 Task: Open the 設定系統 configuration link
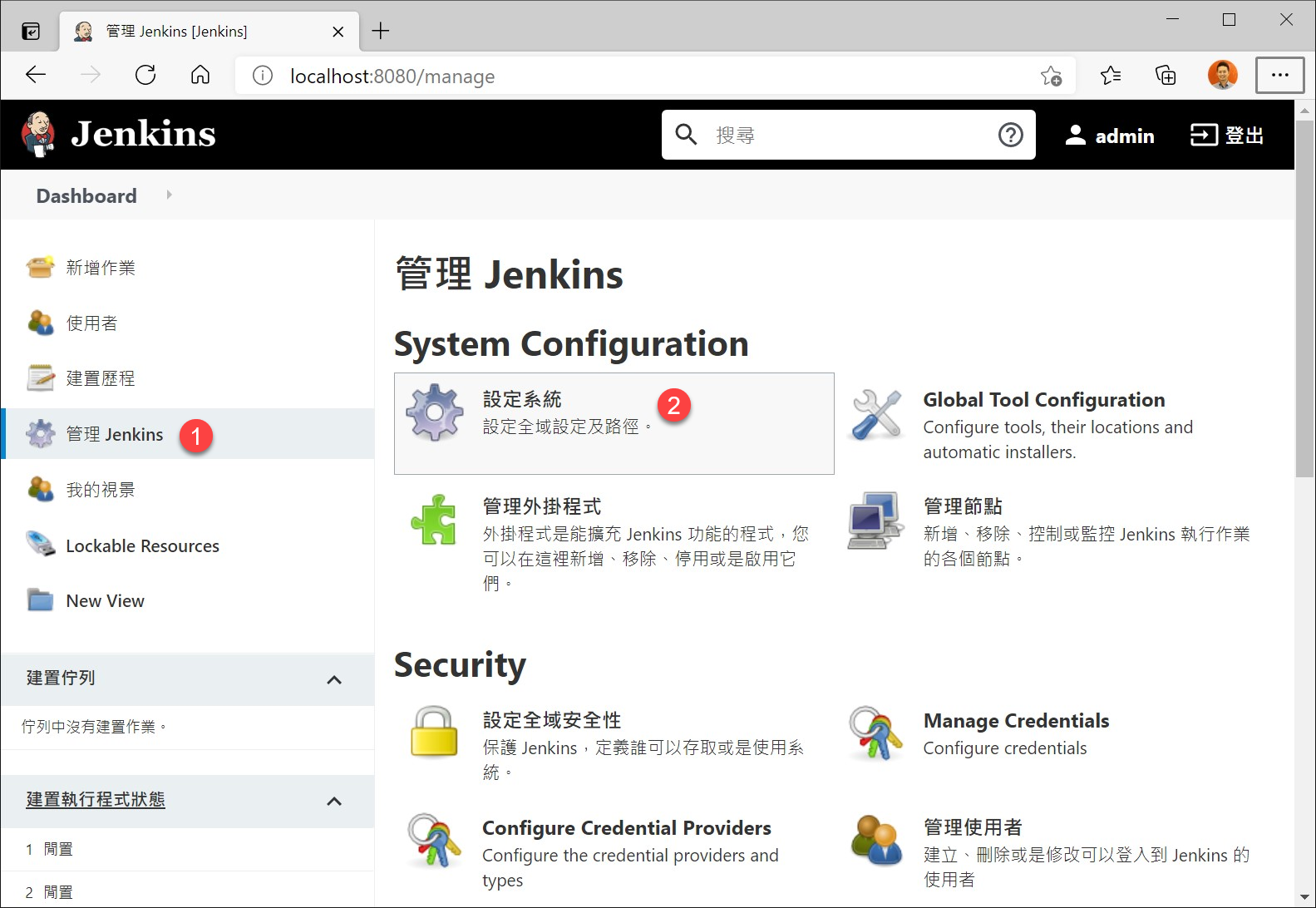(522, 399)
